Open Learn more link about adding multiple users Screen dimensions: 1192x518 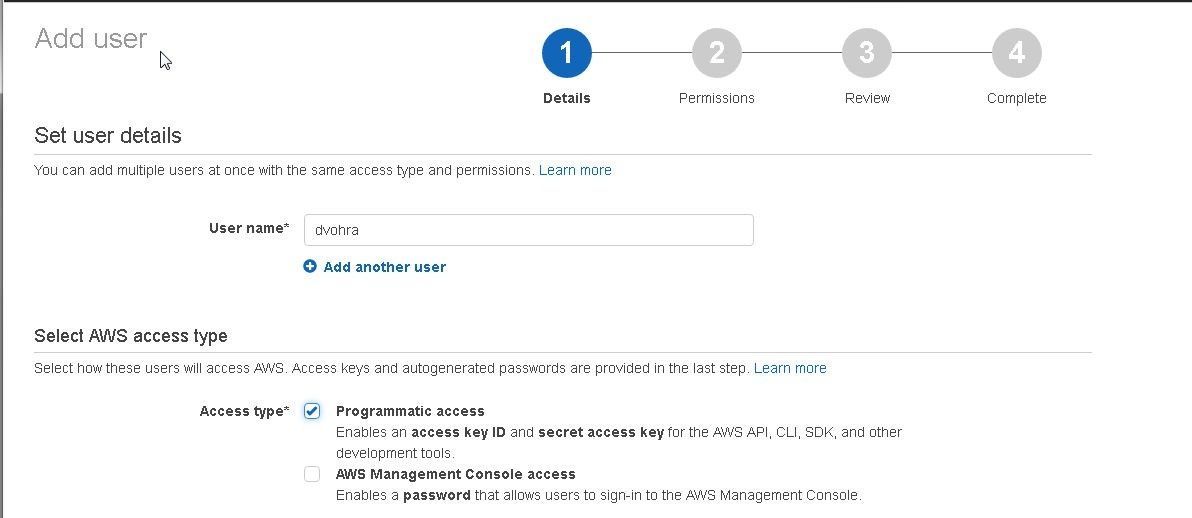(x=575, y=170)
